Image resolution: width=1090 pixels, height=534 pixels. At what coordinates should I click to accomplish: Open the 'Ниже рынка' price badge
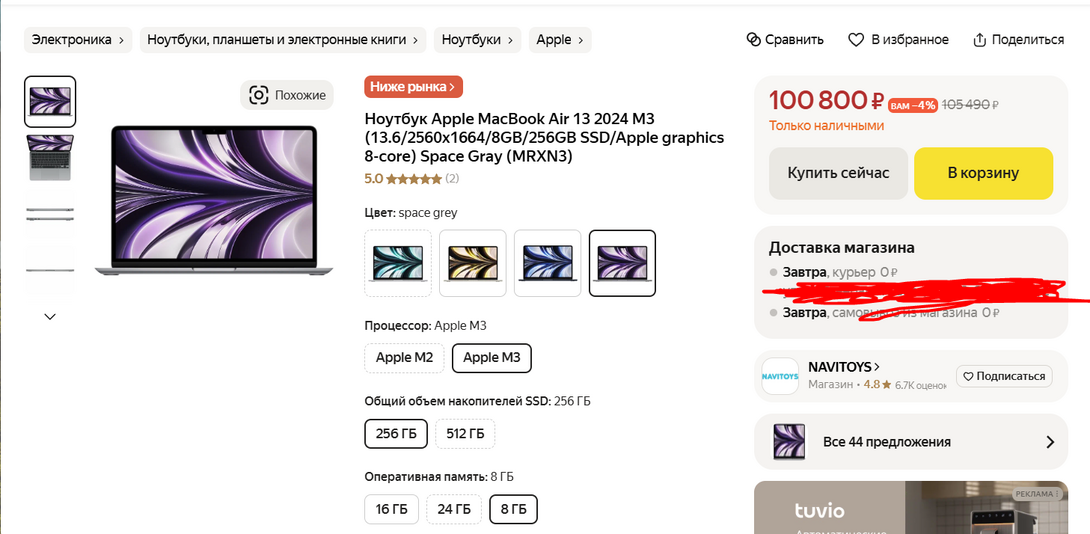coord(413,87)
